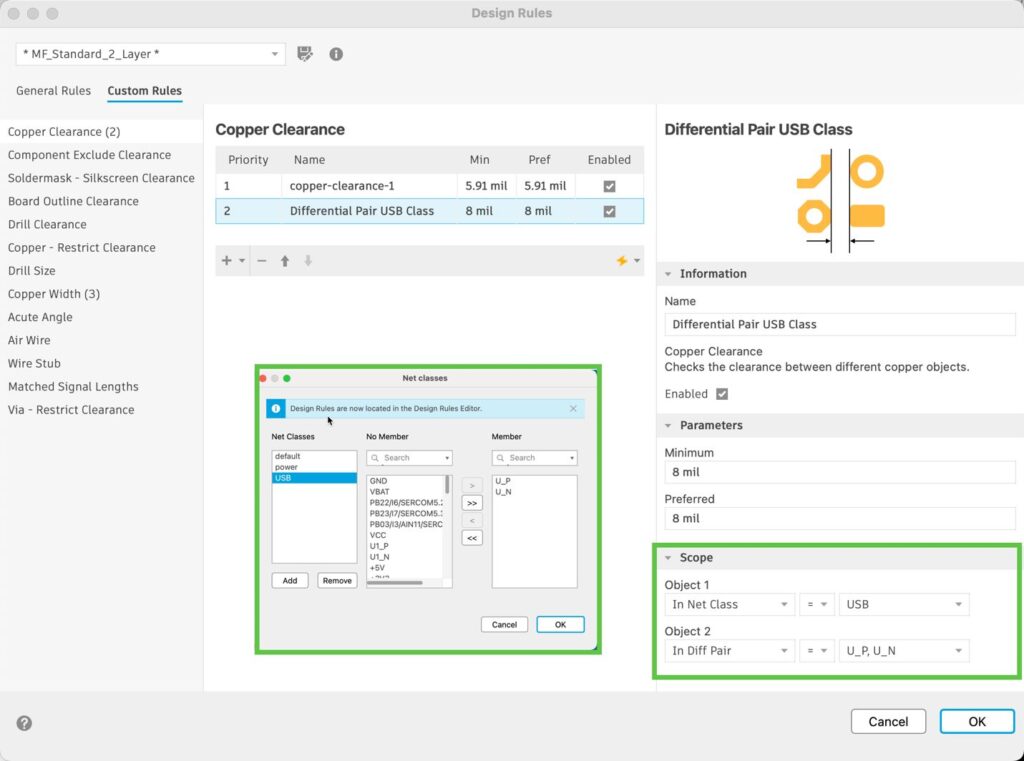The width and height of the screenshot is (1024, 761).
Task: Select Drill Clearance category
Action: (101, 225)
